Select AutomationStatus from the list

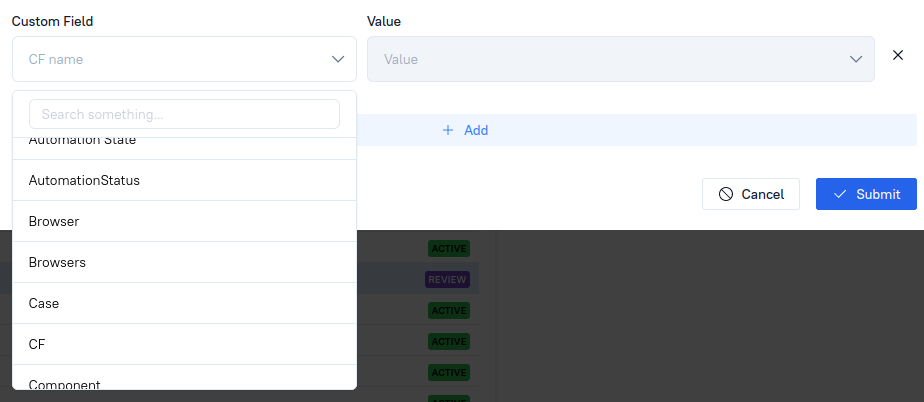pyautogui.click(x=84, y=181)
